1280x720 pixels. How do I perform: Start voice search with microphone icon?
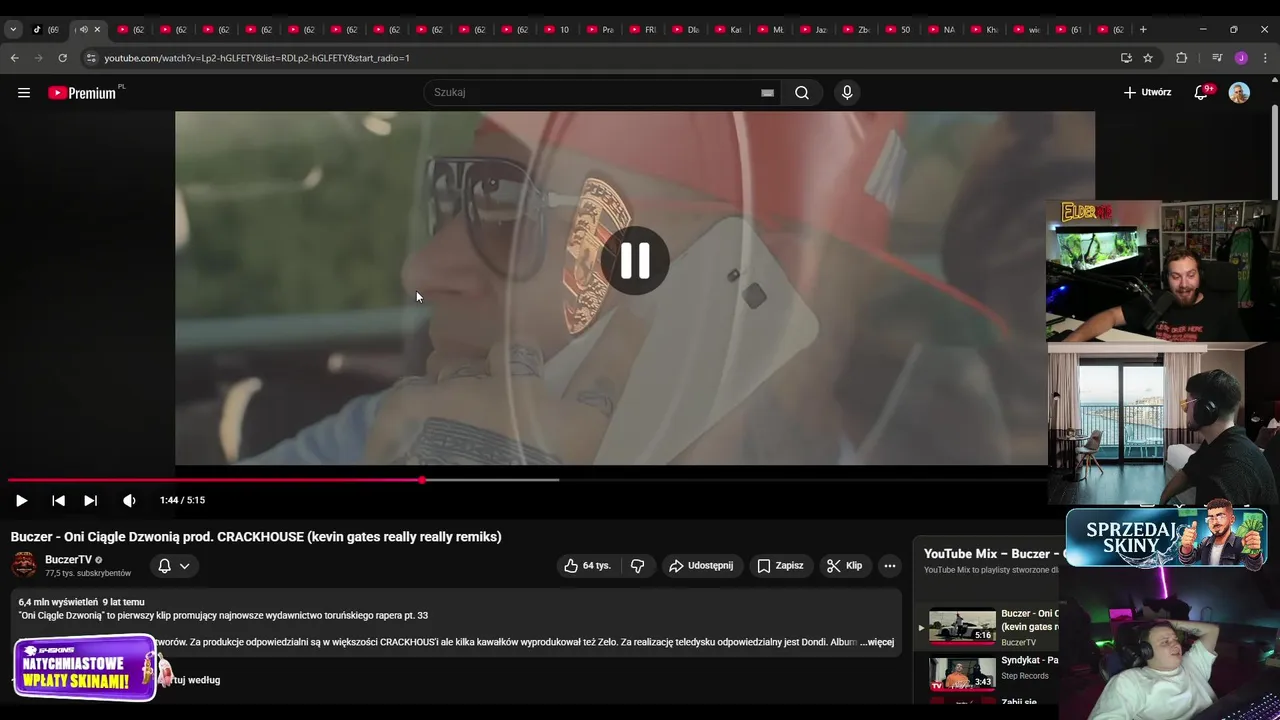coord(847,93)
